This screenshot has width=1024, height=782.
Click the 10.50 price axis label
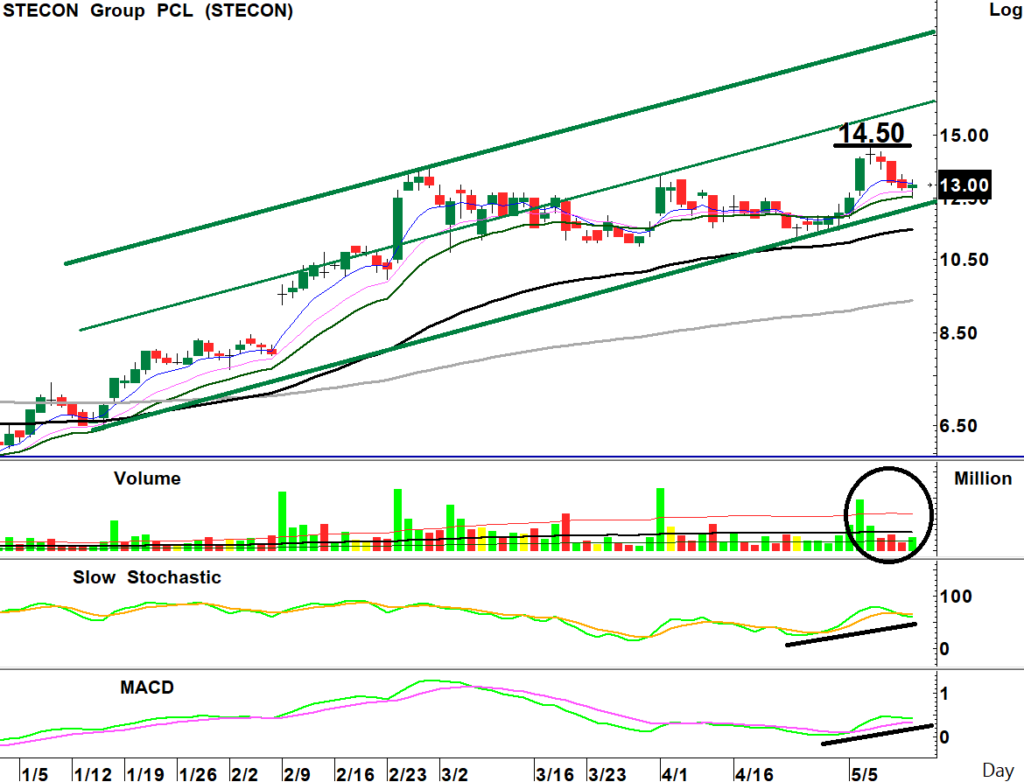click(x=963, y=259)
